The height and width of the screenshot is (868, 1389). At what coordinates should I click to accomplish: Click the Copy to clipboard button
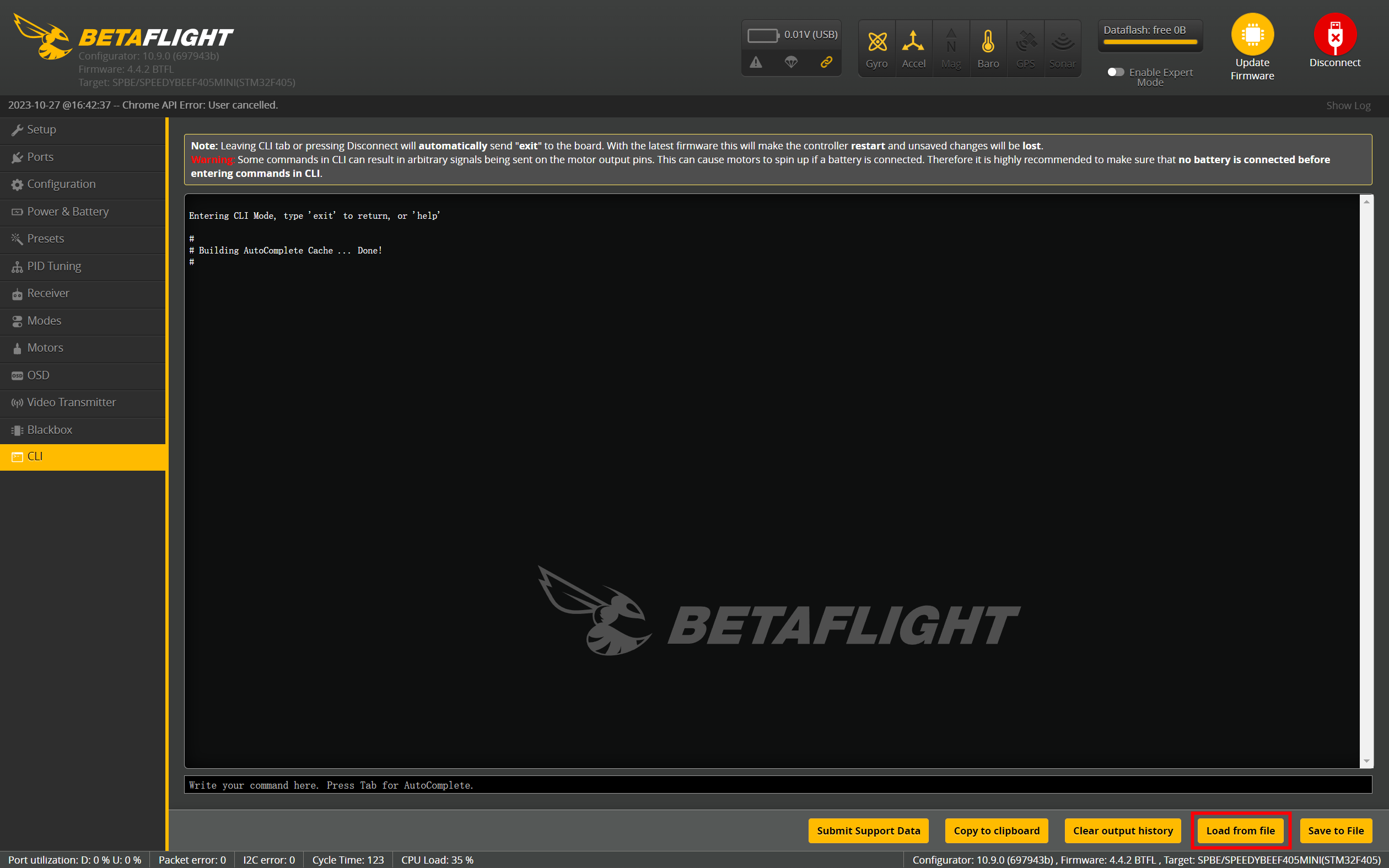997,831
